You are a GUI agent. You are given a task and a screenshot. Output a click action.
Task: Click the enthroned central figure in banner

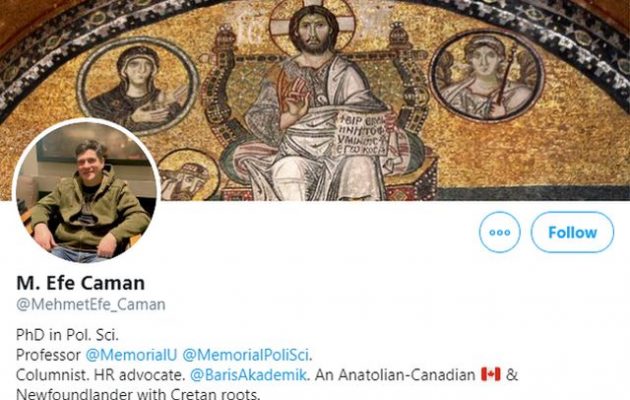[x=313, y=104]
